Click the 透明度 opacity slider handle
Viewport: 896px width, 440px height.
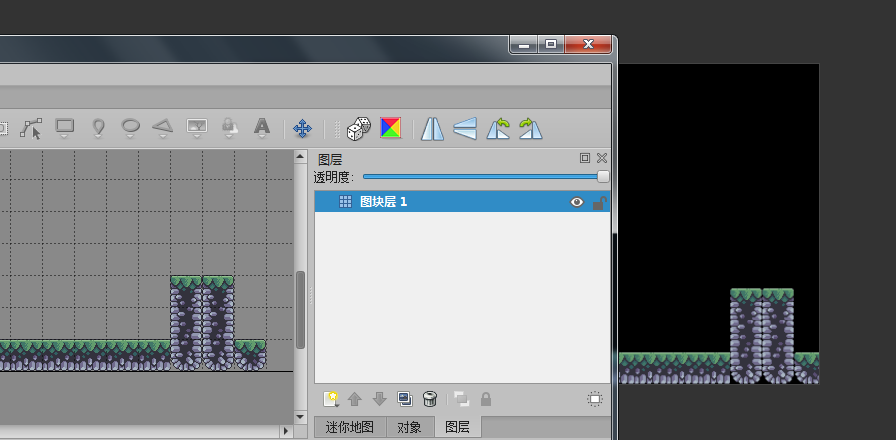point(603,177)
